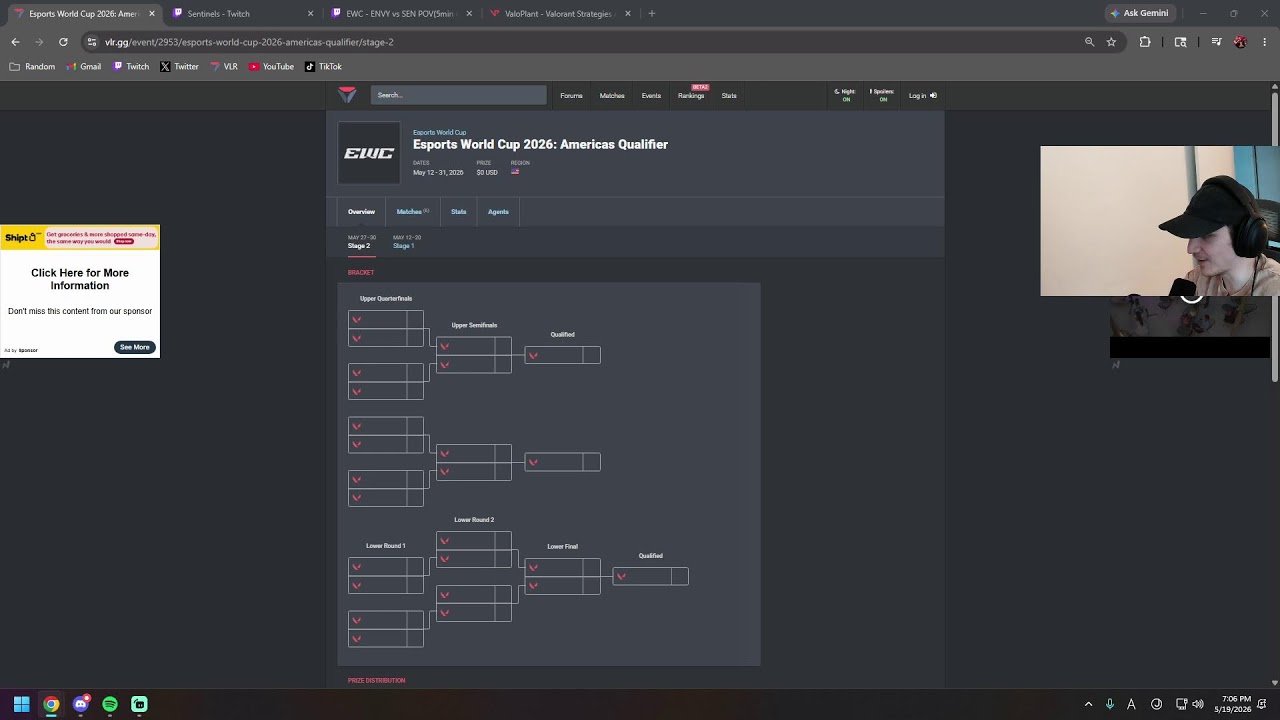Select the event Matches tab
This screenshot has height=720, width=1280.
[412, 212]
